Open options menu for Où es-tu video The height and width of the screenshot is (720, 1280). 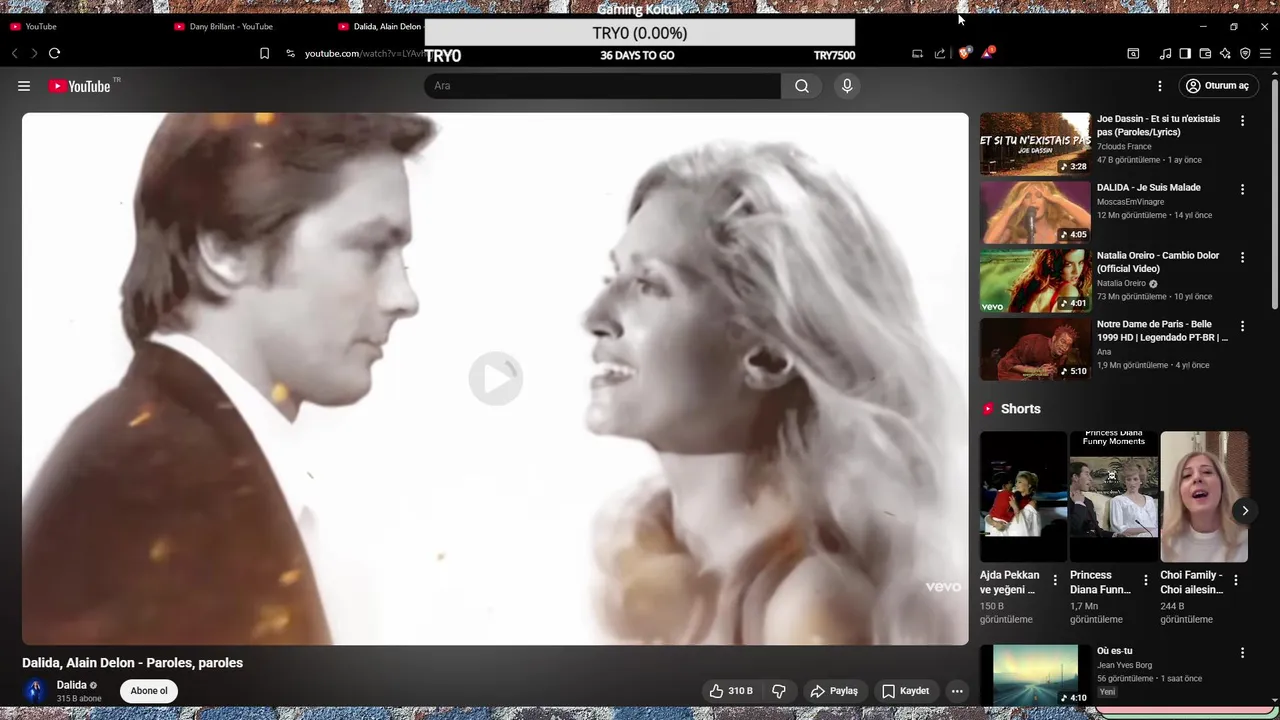[x=1243, y=653]
